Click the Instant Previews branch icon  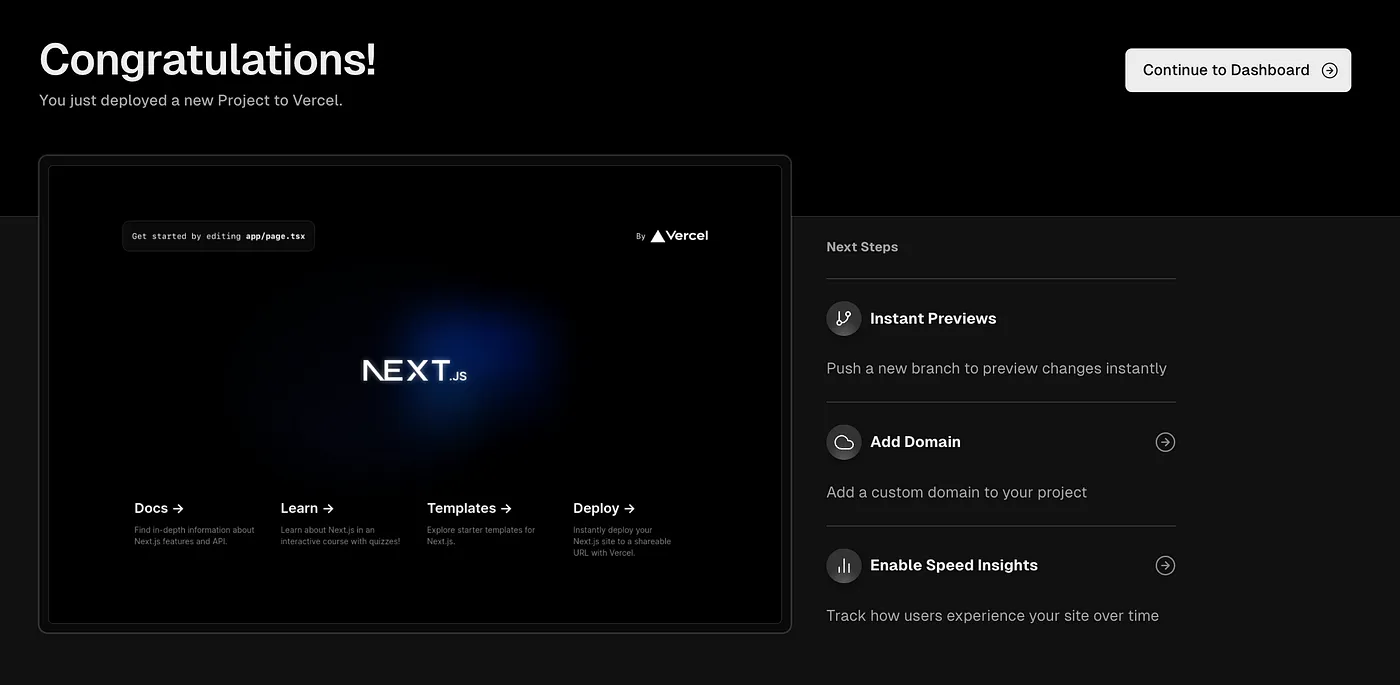[844, 318]
